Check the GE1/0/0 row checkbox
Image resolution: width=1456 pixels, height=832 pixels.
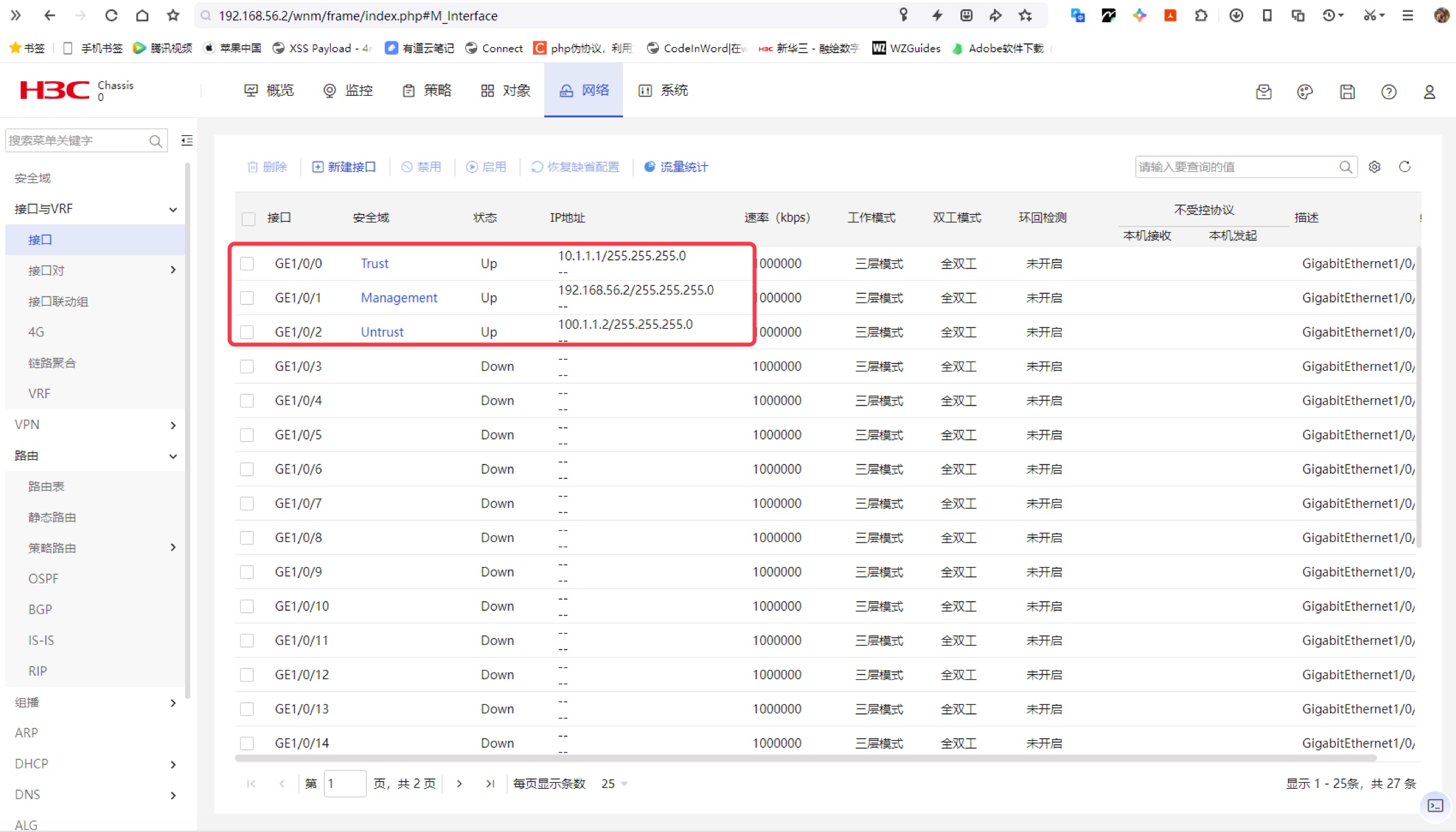[247, 264]
